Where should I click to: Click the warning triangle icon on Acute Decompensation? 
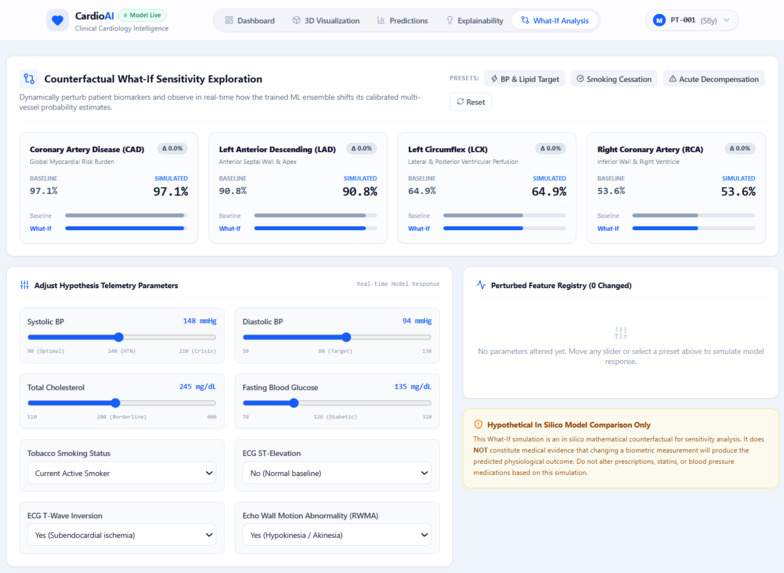pyautogui.click(x=672, y=79)
